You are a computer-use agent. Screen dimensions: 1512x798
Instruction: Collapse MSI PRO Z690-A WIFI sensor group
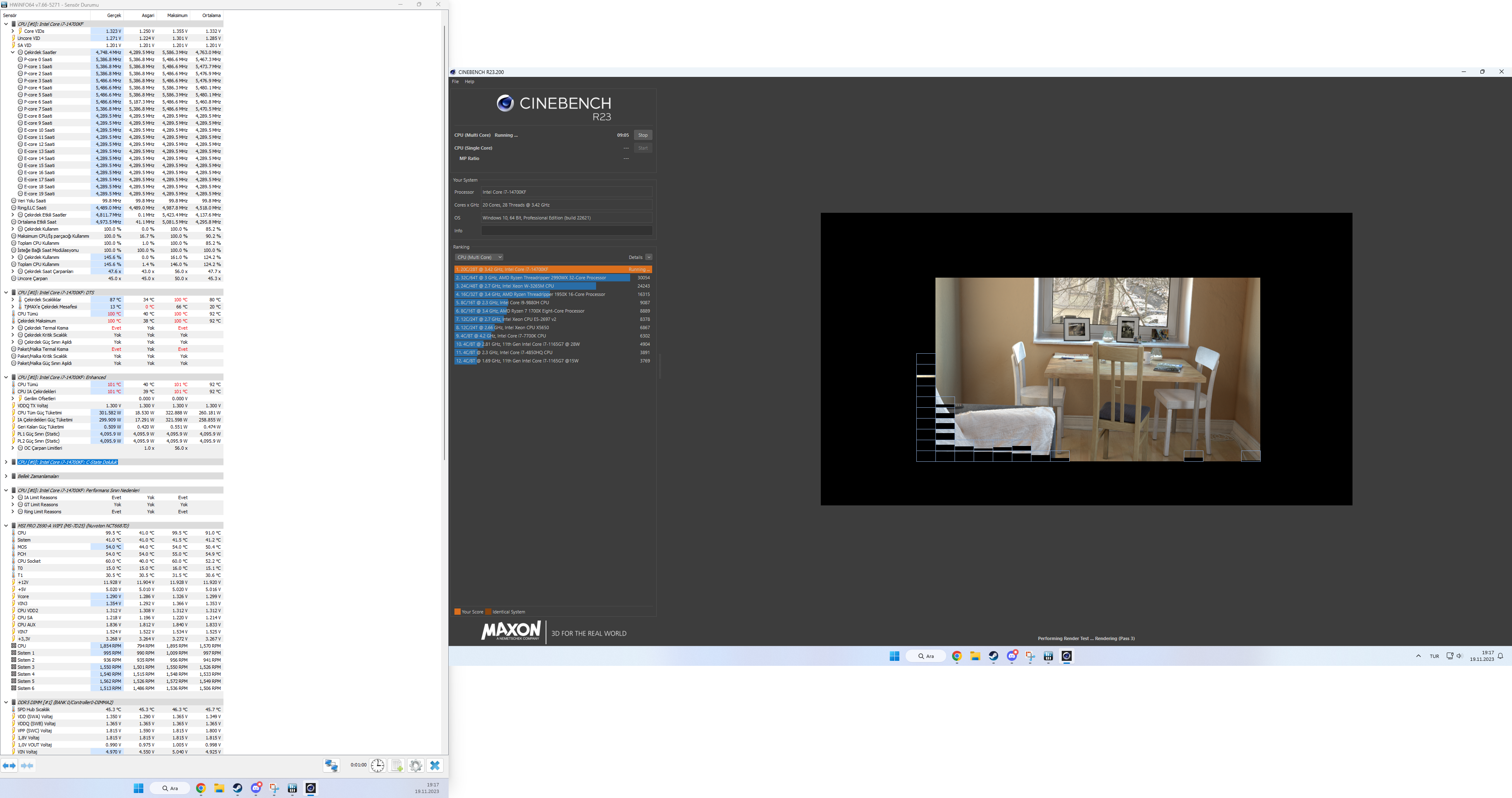[6, 525]
